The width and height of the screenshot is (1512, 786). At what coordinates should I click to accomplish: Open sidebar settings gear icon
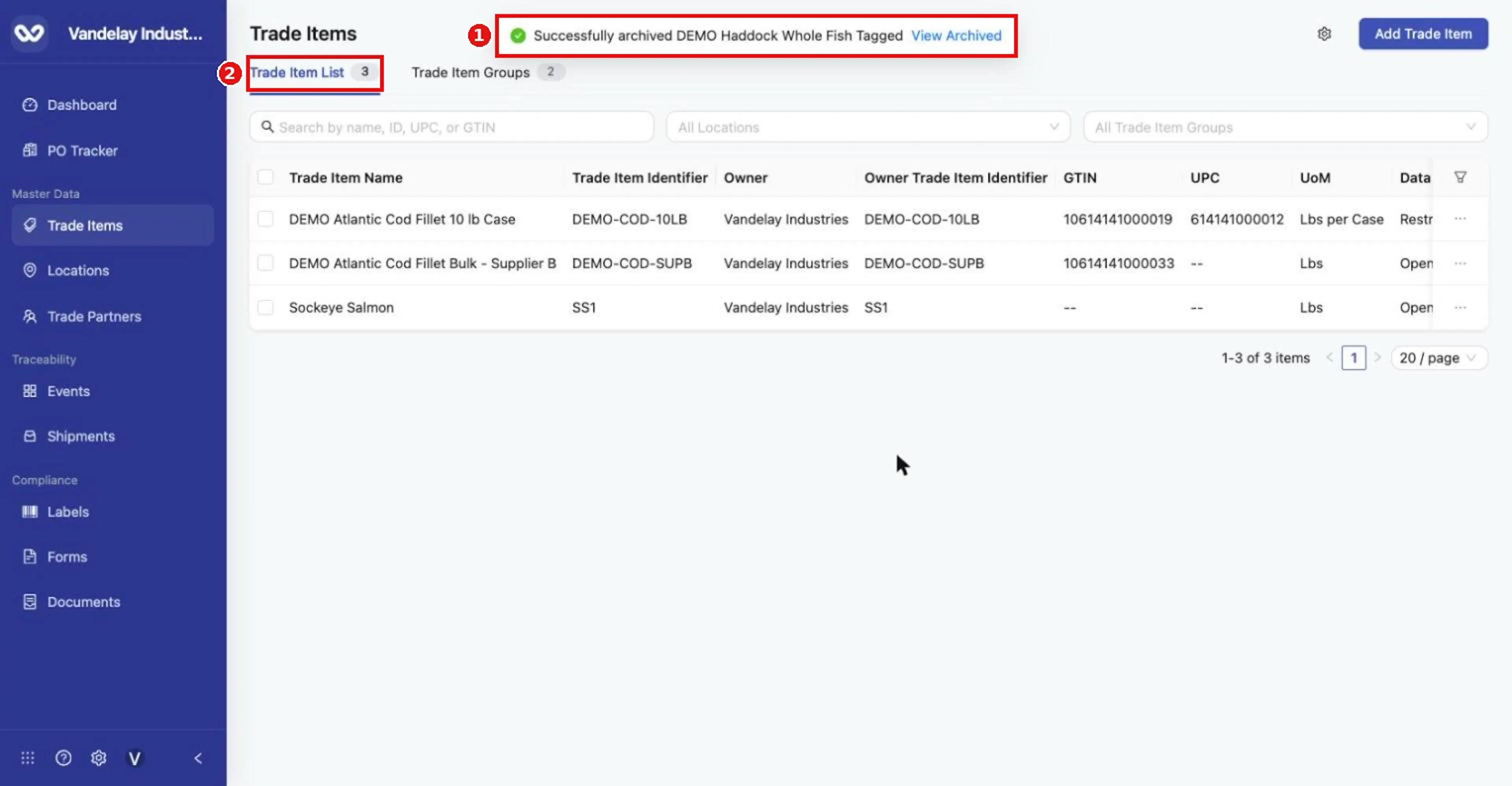98,758
